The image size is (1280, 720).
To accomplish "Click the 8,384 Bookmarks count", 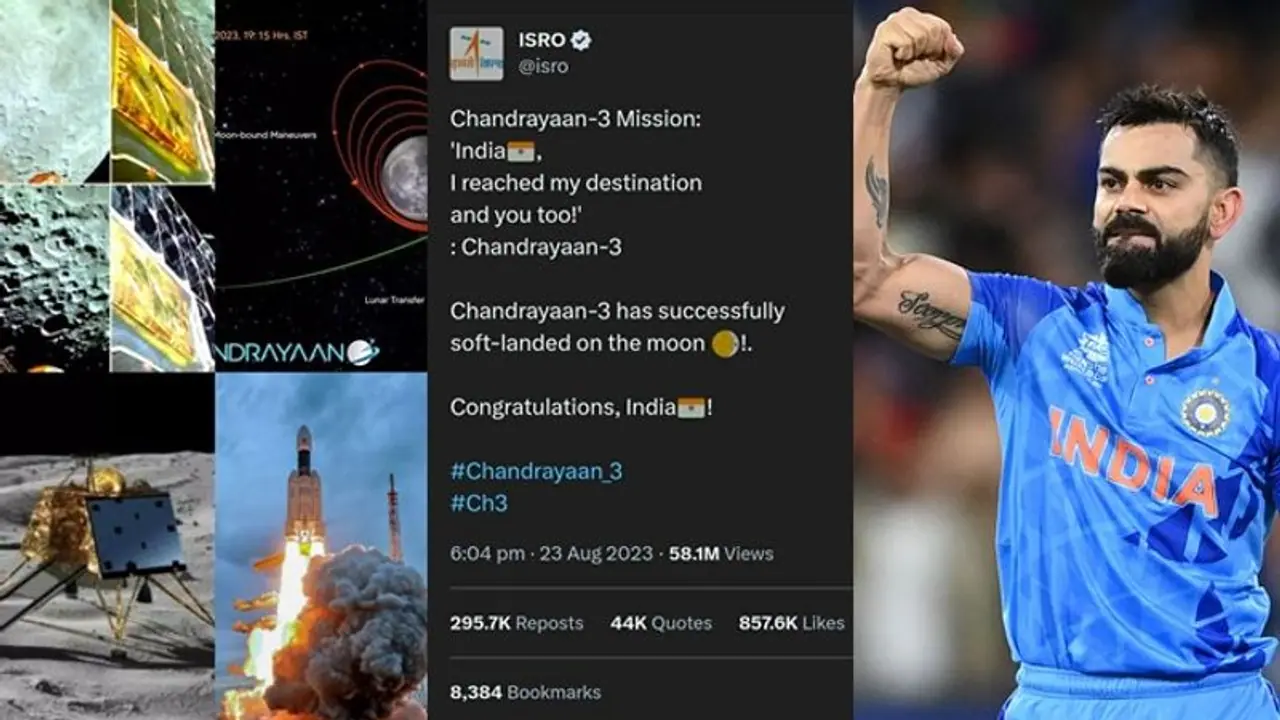I will click(x=525, y=692).
